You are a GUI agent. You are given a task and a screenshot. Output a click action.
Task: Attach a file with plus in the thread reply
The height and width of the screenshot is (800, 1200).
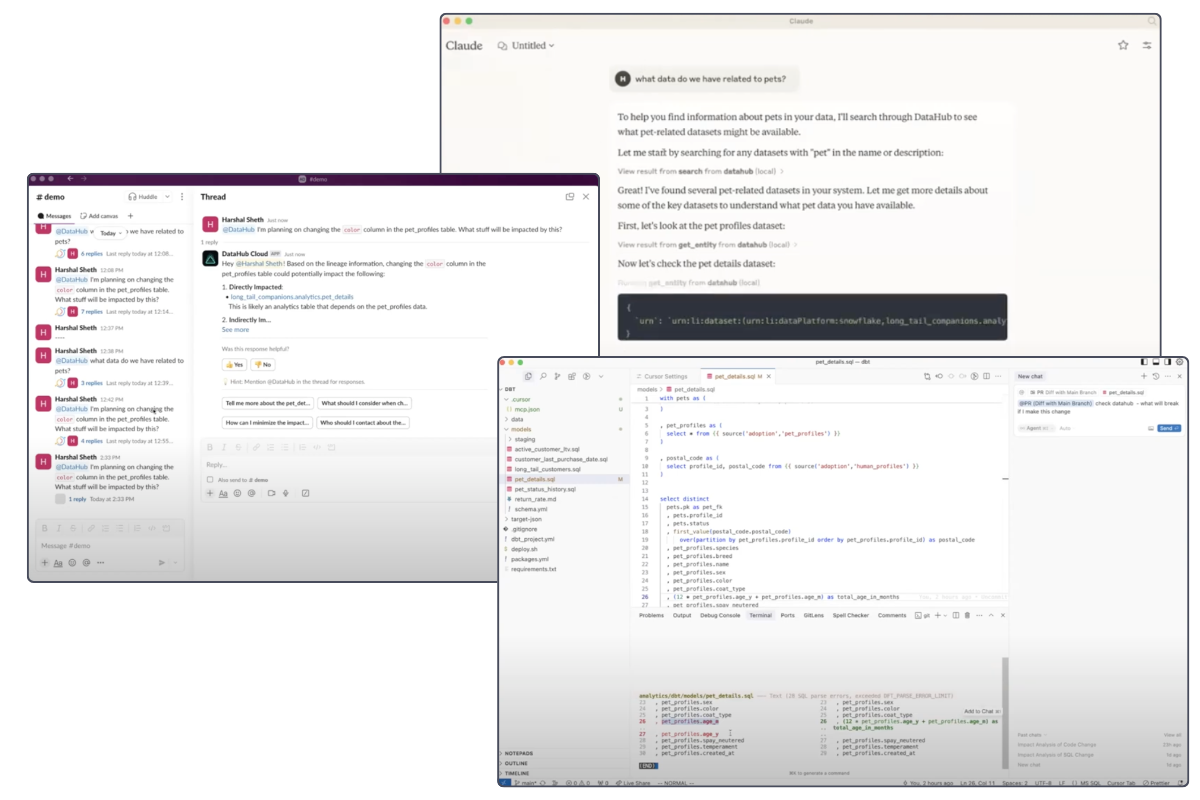210,493
